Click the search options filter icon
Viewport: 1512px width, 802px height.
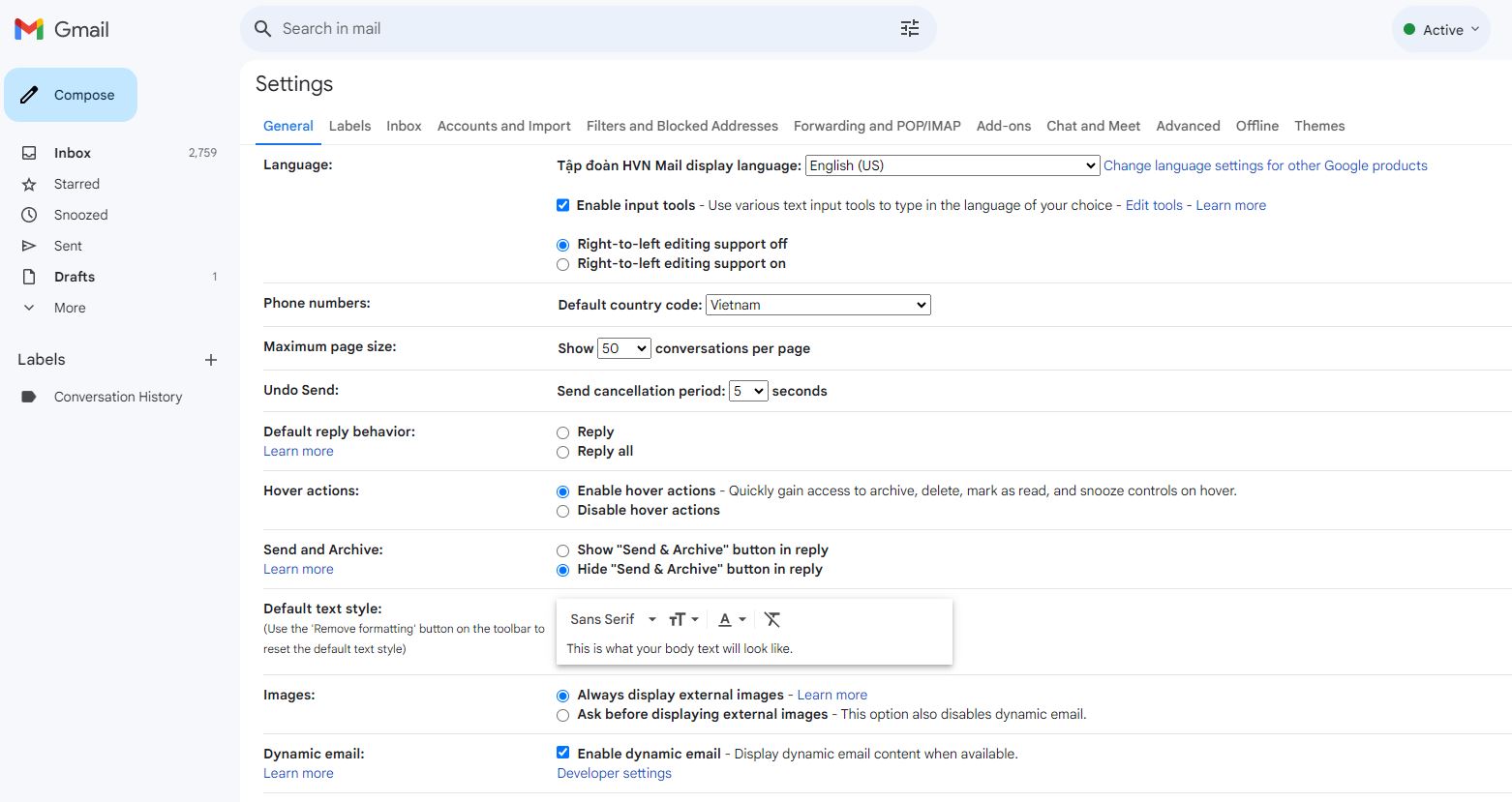909,29
